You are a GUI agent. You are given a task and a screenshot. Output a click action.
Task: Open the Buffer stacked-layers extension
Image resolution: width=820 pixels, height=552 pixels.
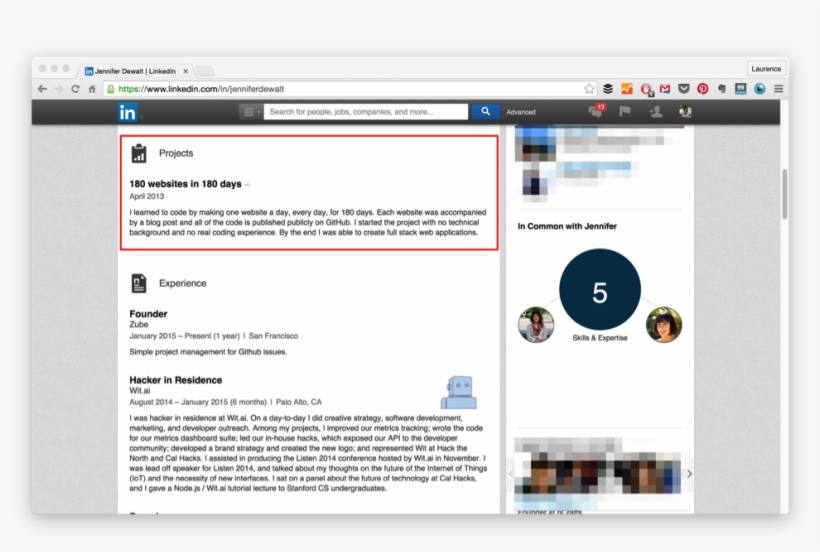coord(608,89)
